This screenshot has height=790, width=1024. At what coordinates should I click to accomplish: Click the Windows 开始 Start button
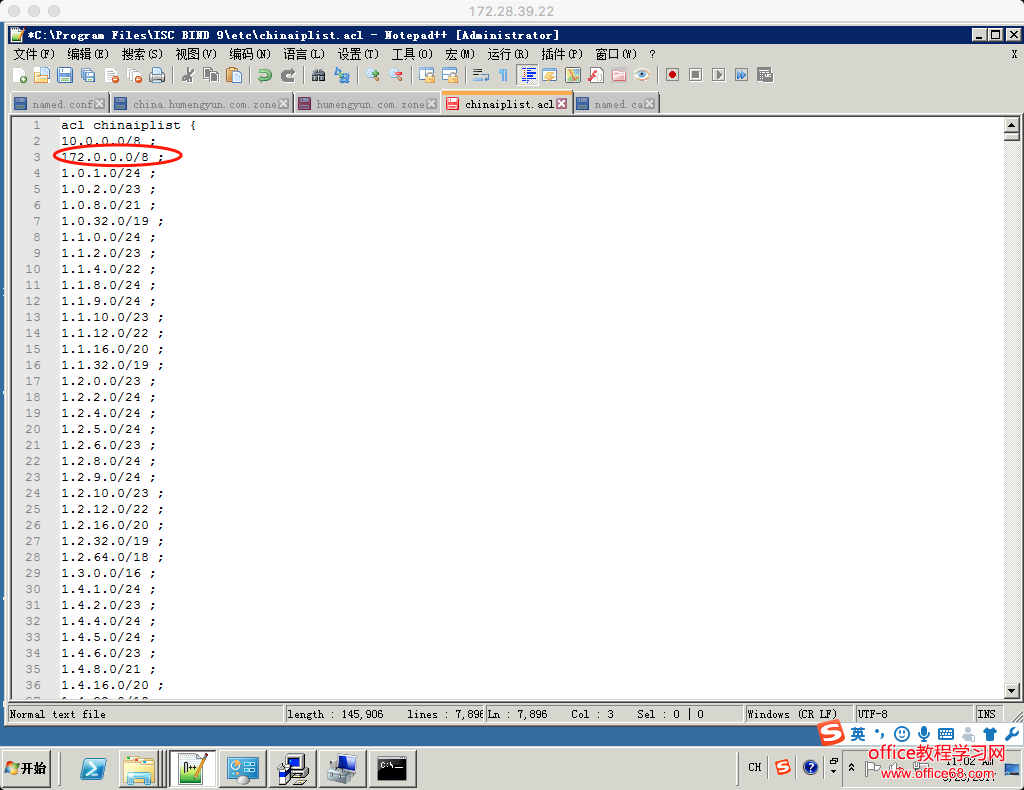pyautogui.click(x=26, y=768)
